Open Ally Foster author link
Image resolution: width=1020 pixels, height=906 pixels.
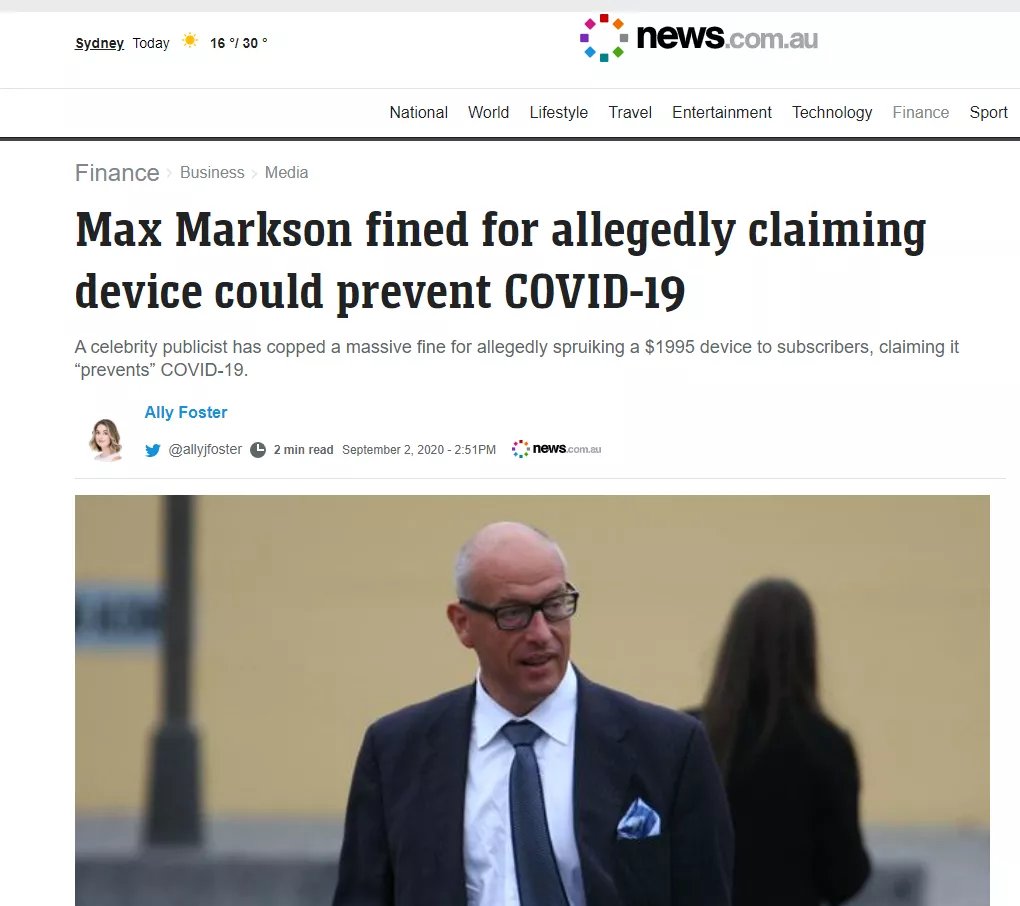pyautogui.click(x=185, y=412)
